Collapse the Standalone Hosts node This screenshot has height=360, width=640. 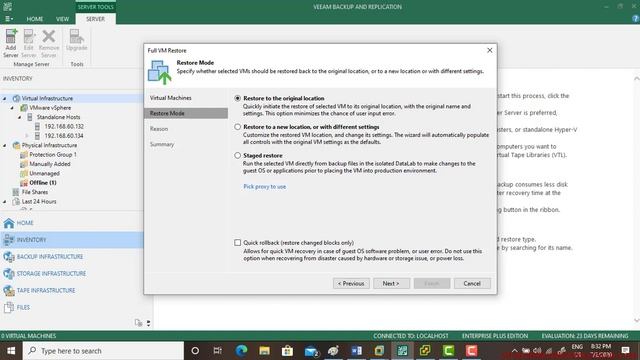tap(20, 117)
